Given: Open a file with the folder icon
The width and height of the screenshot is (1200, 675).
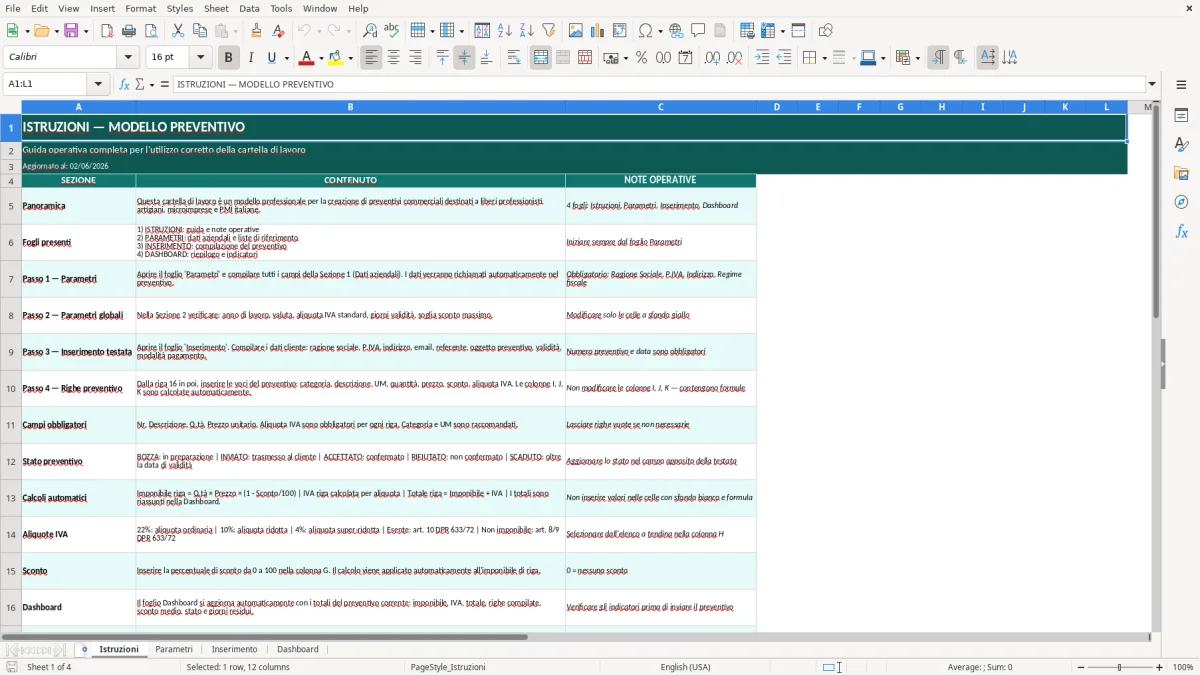Looking at the screenshot, I should tap(40, 31).
